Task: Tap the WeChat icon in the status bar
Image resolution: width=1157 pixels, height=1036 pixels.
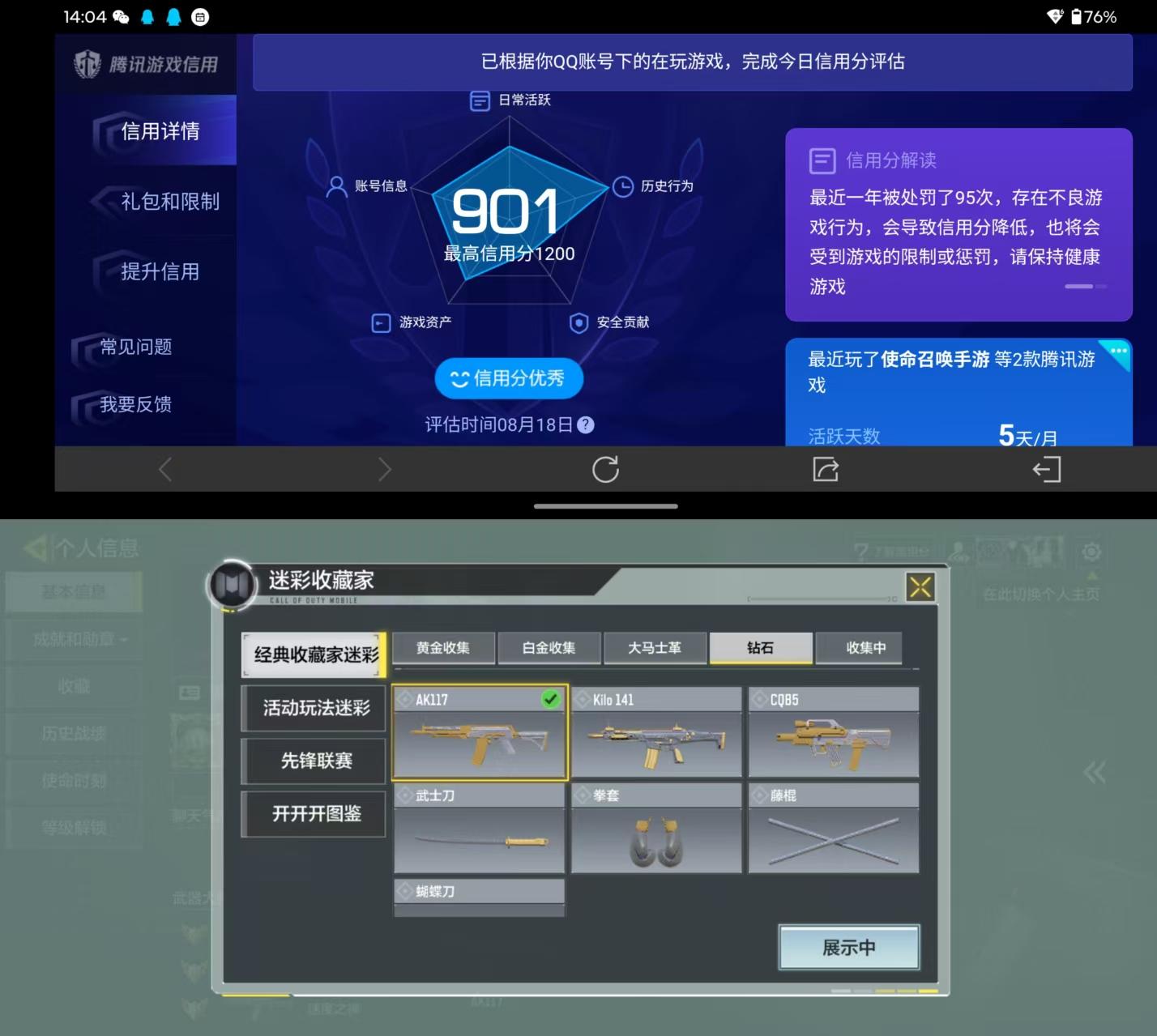Action: point(122,17)
